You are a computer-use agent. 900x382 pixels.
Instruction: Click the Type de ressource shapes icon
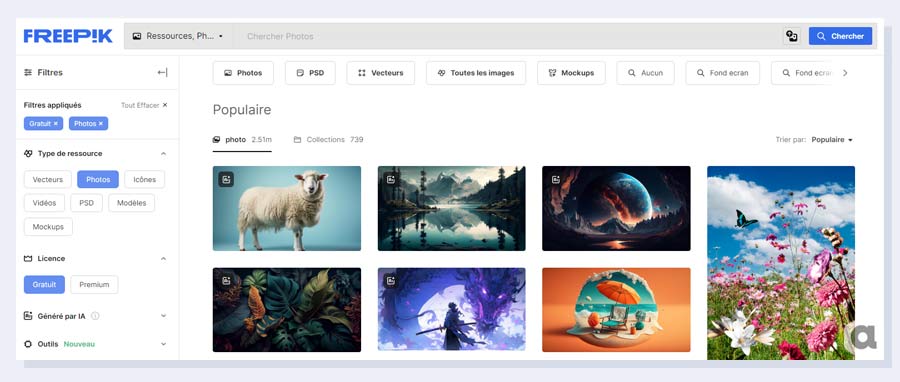[28, 154]
